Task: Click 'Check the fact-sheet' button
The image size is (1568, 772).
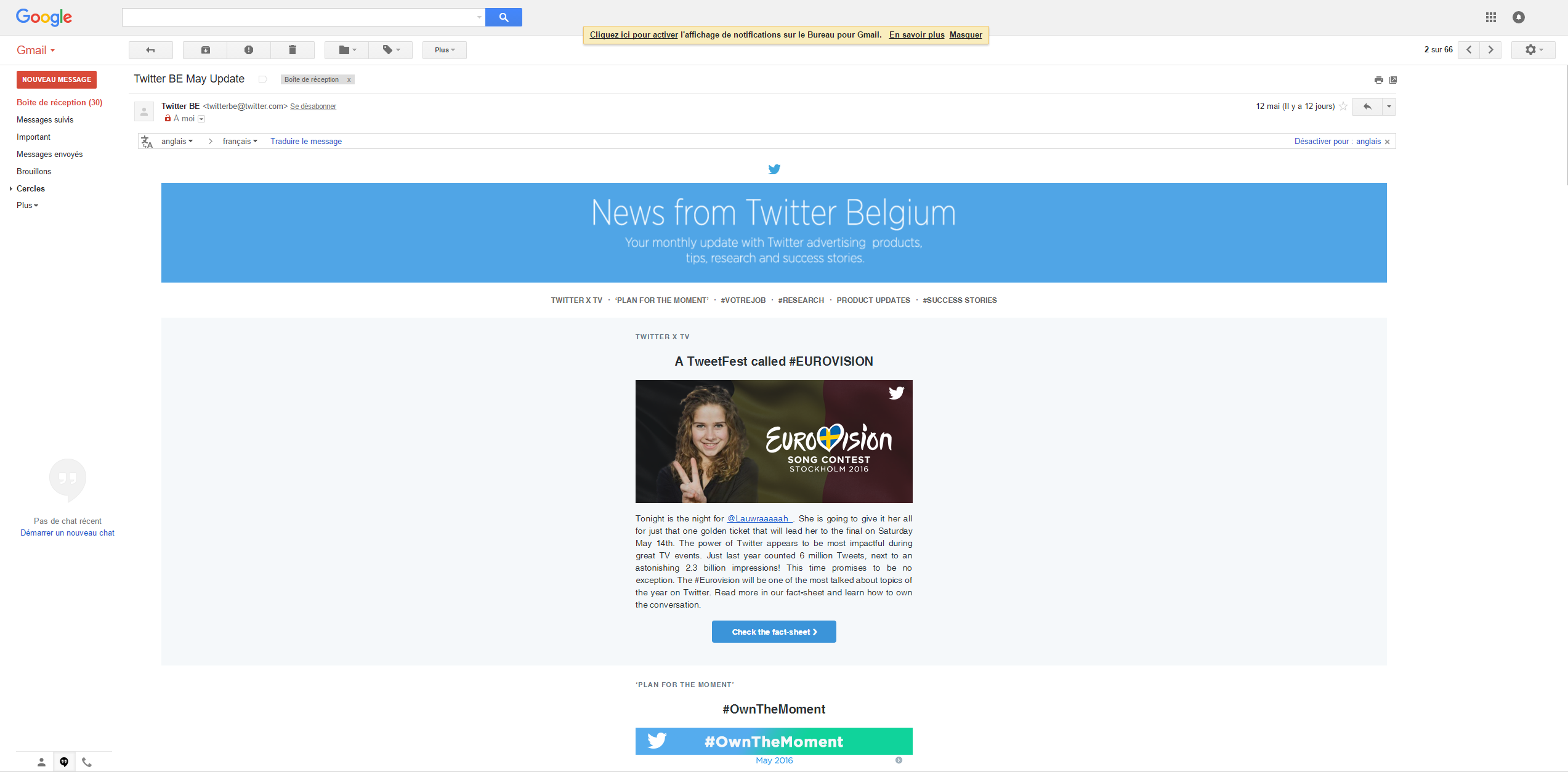Action: coord(774,632)
